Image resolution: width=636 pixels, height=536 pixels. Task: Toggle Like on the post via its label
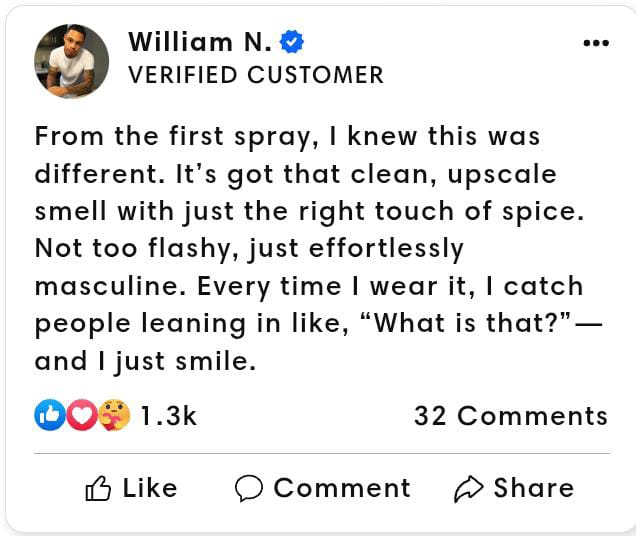(x=150, y=488)
